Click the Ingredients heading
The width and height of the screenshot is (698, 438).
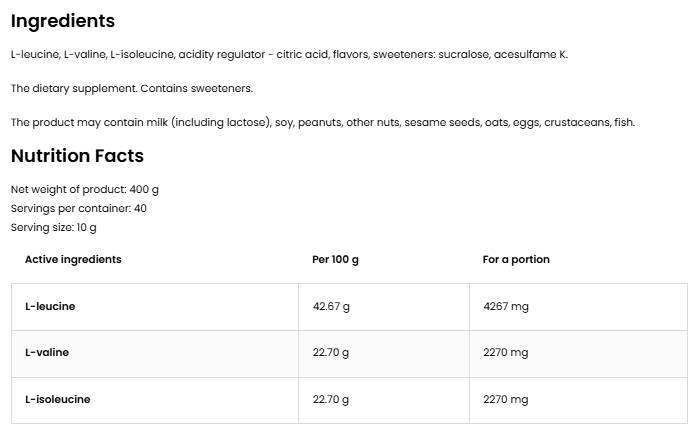click(63, 21)
